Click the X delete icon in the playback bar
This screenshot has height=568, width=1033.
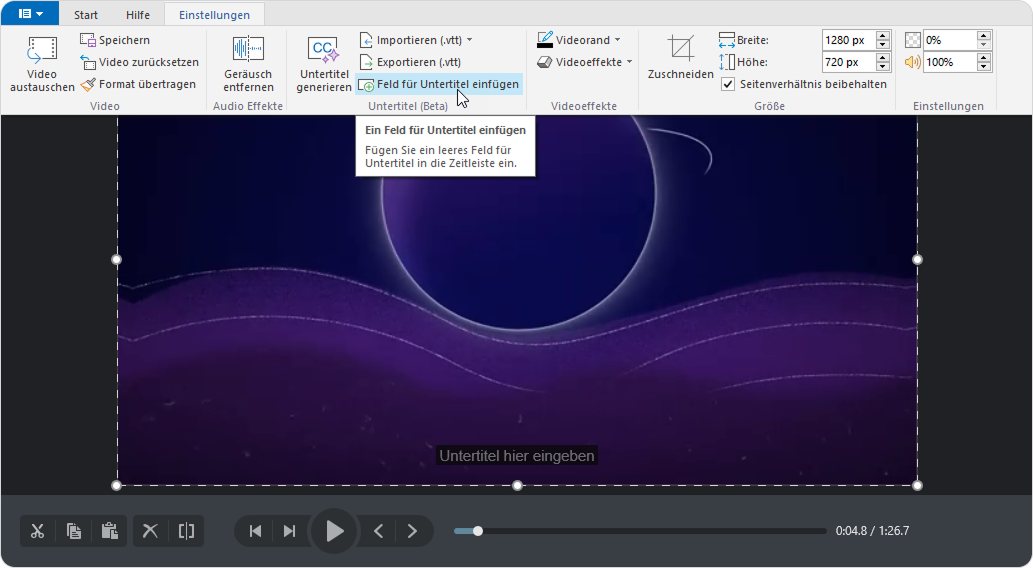pyautogui.click(x=150, y=531)
